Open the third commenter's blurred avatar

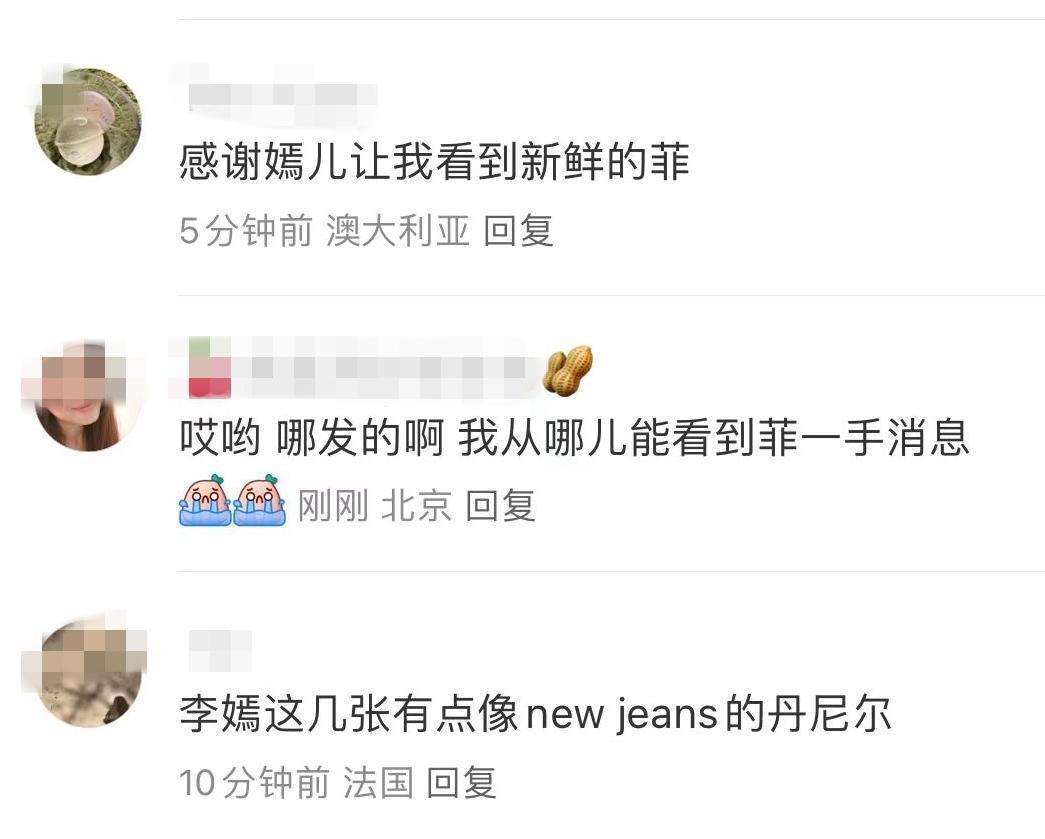pyautogui.click(x=90, y=673)
